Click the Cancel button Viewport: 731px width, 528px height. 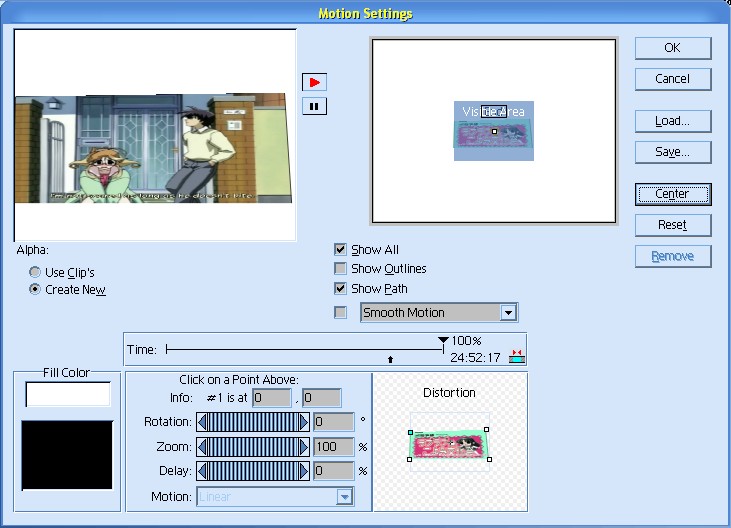coord(673,79)
